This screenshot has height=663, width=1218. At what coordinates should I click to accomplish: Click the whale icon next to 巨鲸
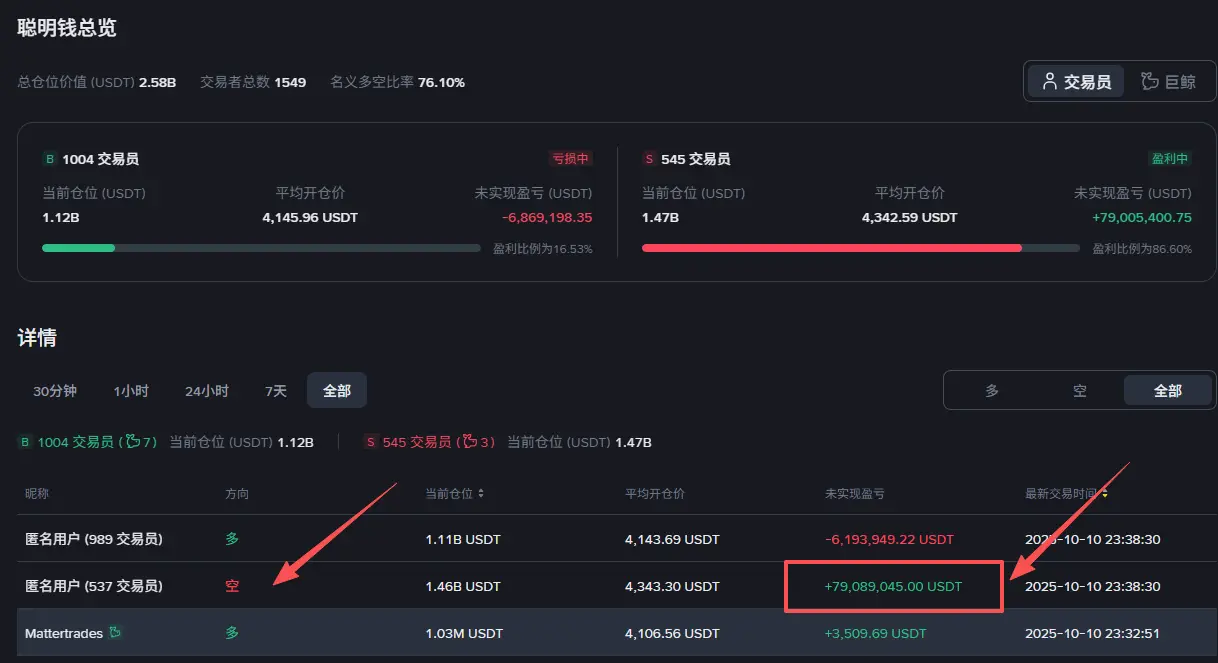pos(1150,82)
